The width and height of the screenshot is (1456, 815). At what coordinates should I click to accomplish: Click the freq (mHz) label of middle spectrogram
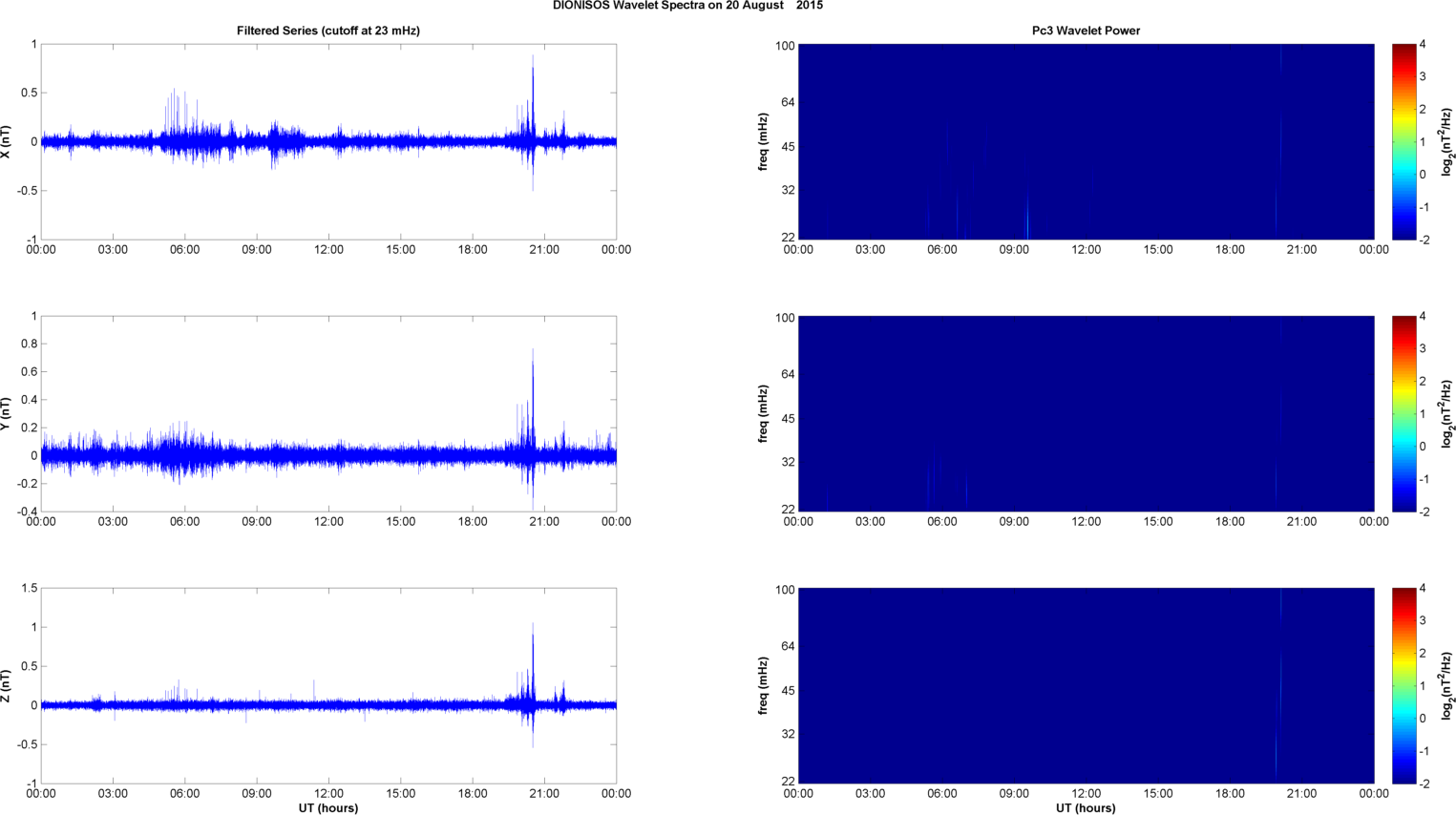(x=764, y=413)
